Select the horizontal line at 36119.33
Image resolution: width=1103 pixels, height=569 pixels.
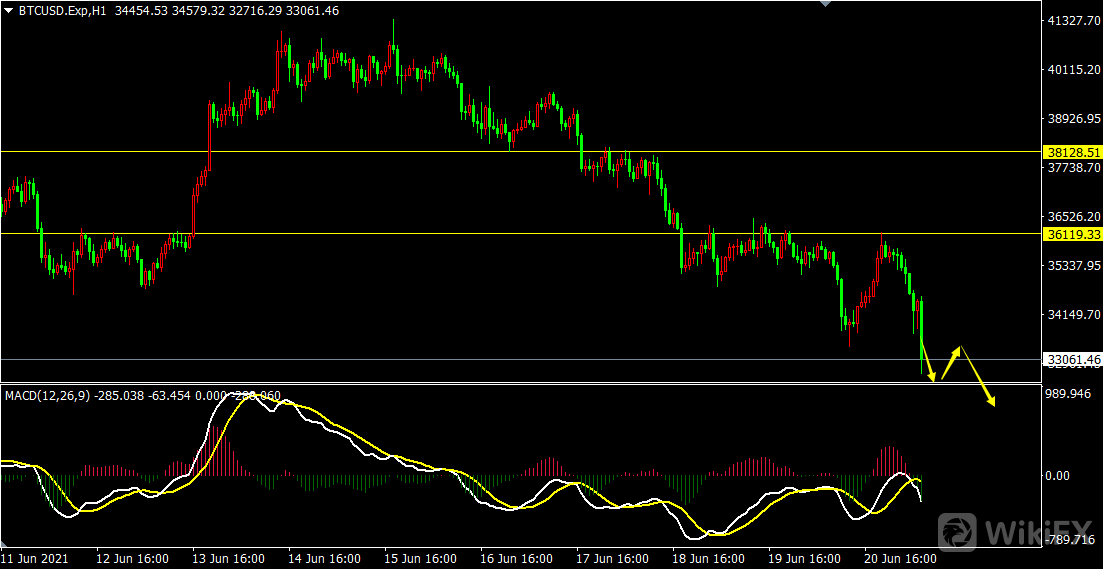click(x=400, y=234)
